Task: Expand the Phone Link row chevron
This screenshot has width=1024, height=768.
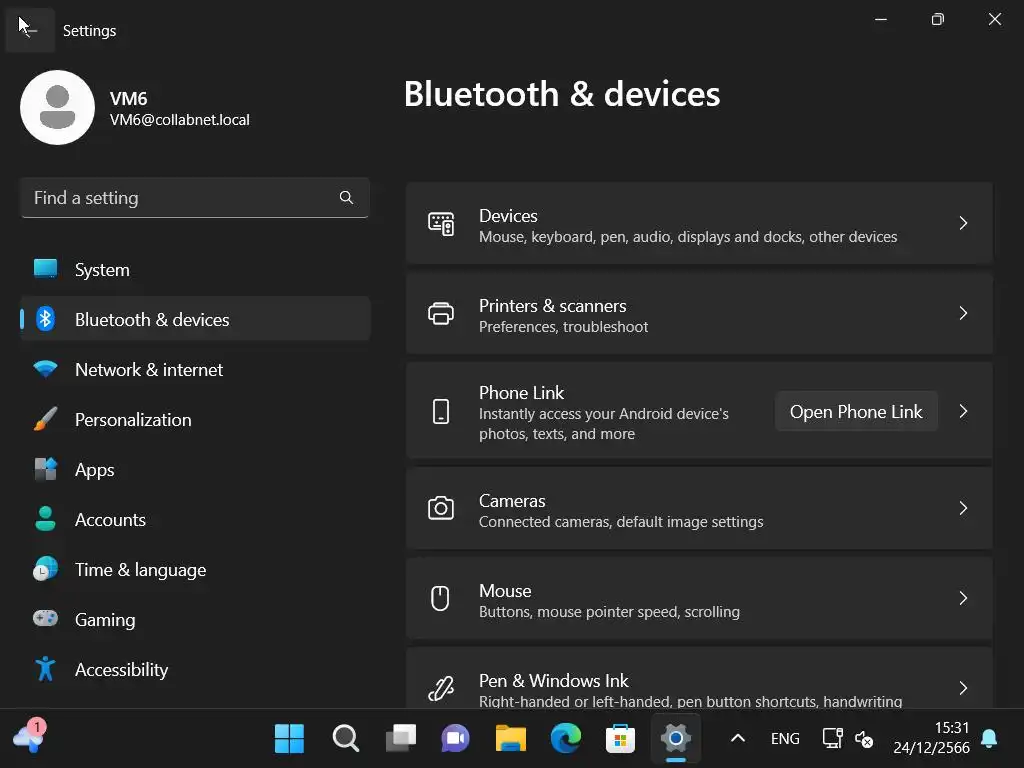Action: coord(963,411)
